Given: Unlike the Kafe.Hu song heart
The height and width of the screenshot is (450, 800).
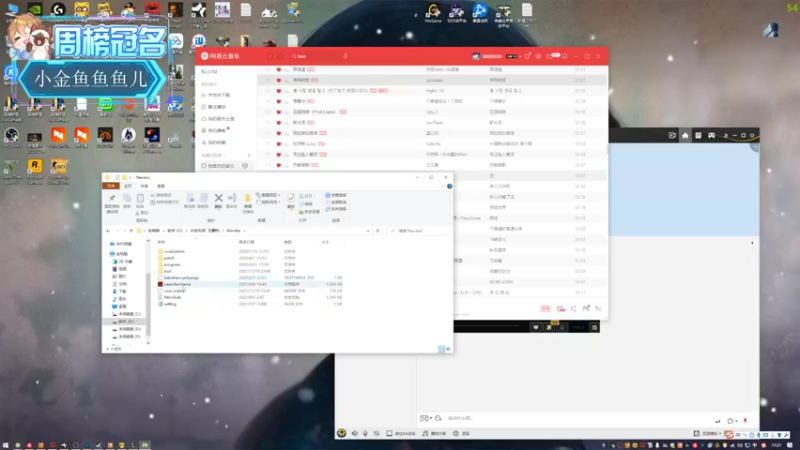Looking at the screenshot, I should (279, 144).
